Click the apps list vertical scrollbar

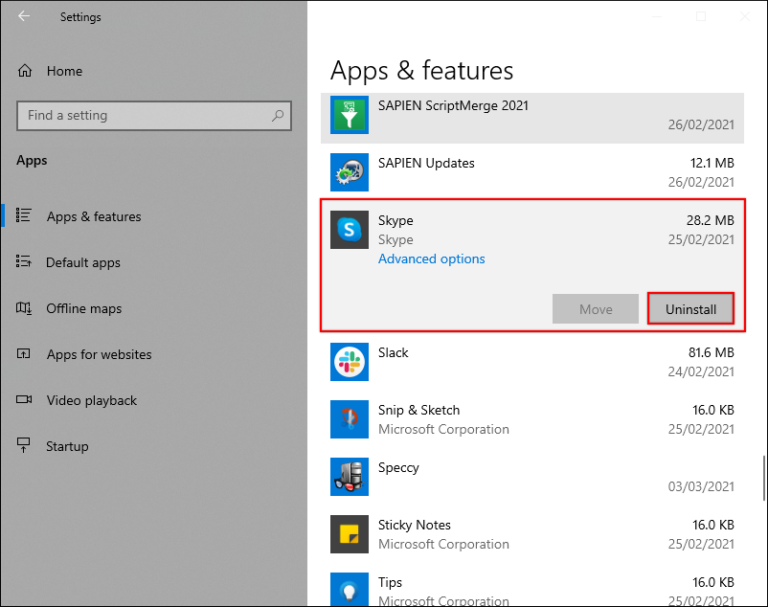(762, 480)
